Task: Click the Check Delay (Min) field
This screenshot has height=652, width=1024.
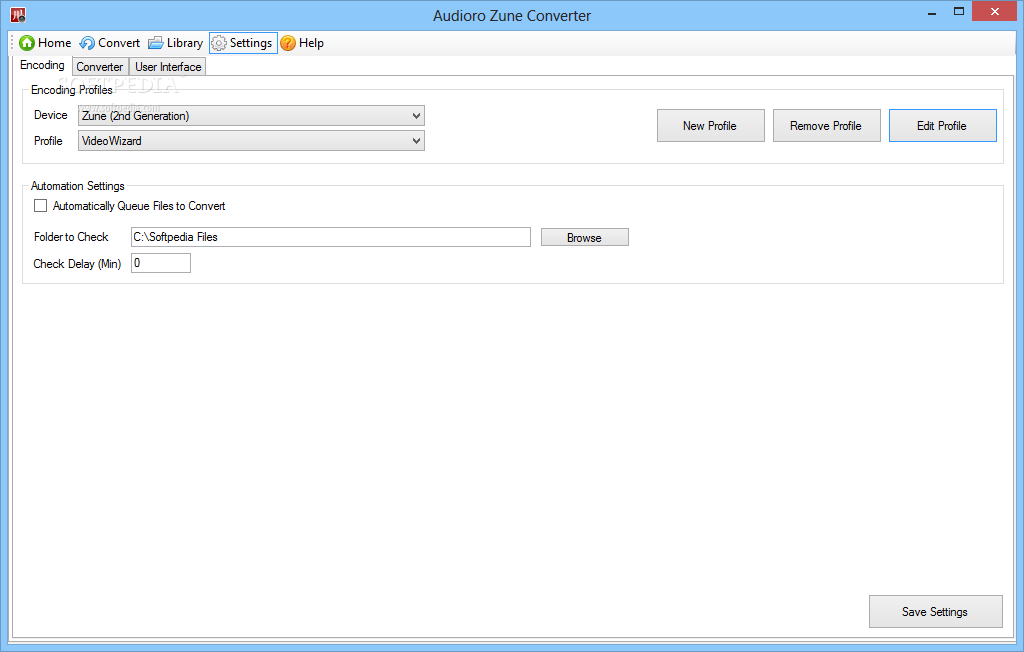Action: [161, 263]
